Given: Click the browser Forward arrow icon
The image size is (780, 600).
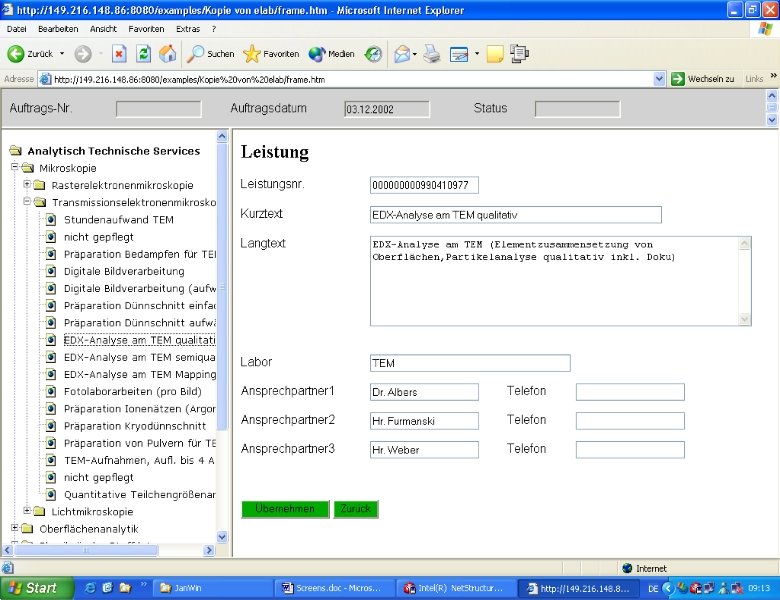Looking at the screenshot, I should point(83,54).
